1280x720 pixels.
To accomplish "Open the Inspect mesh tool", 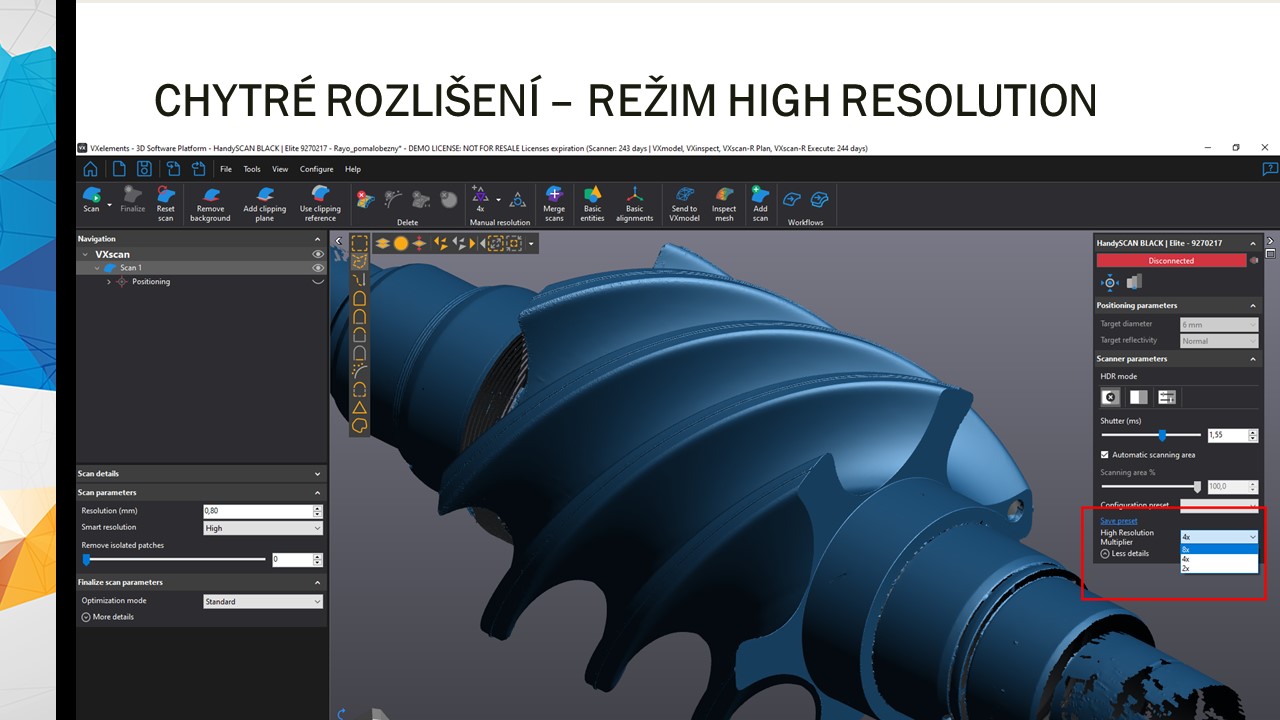I will coord(724,202).
